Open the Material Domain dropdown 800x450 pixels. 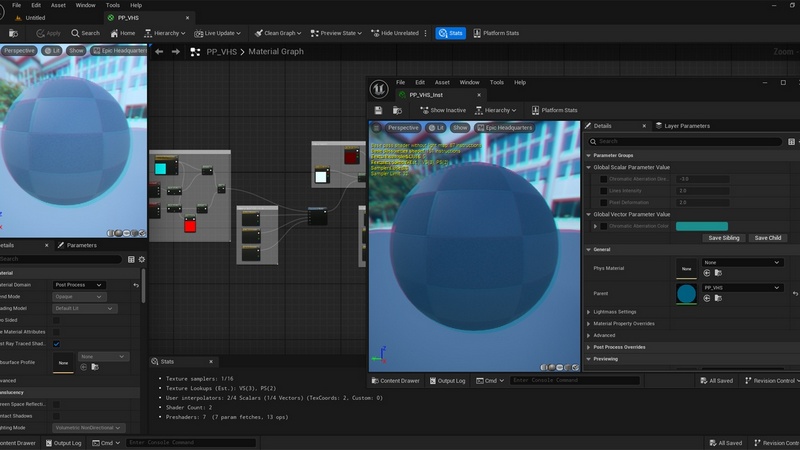click(x=79, y=285)
